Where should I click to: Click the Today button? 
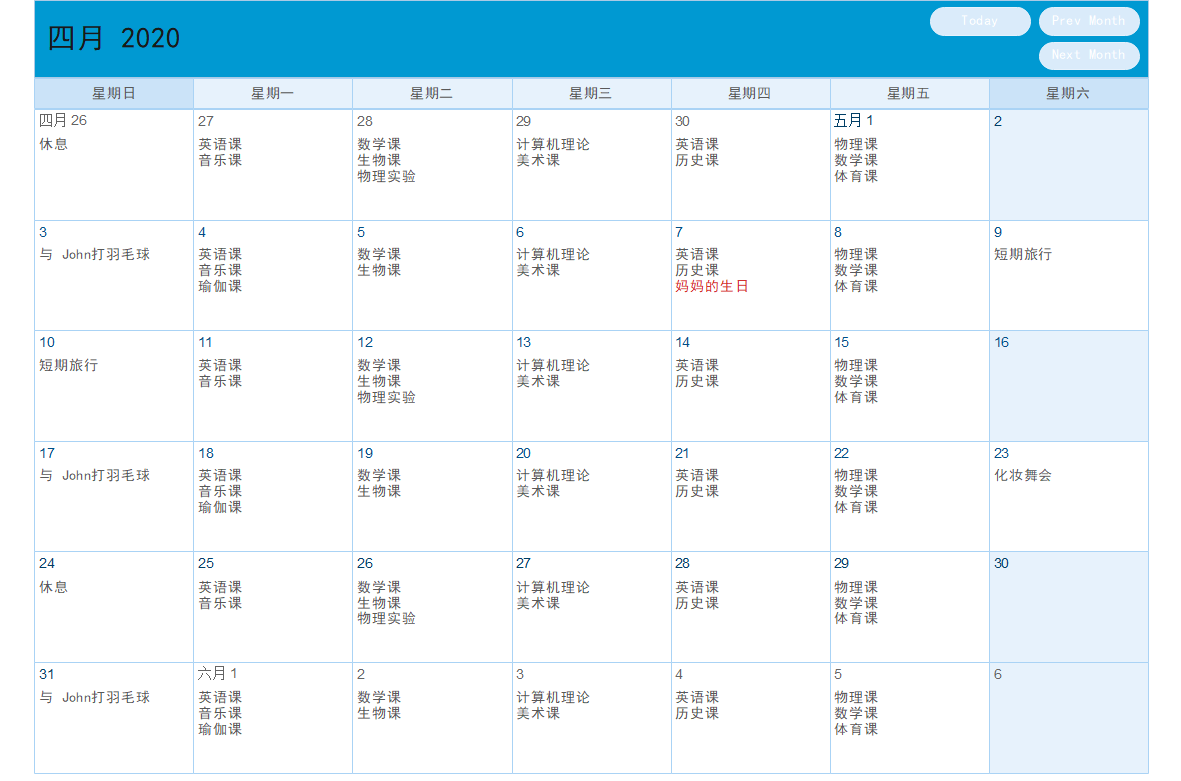point(979,21)
